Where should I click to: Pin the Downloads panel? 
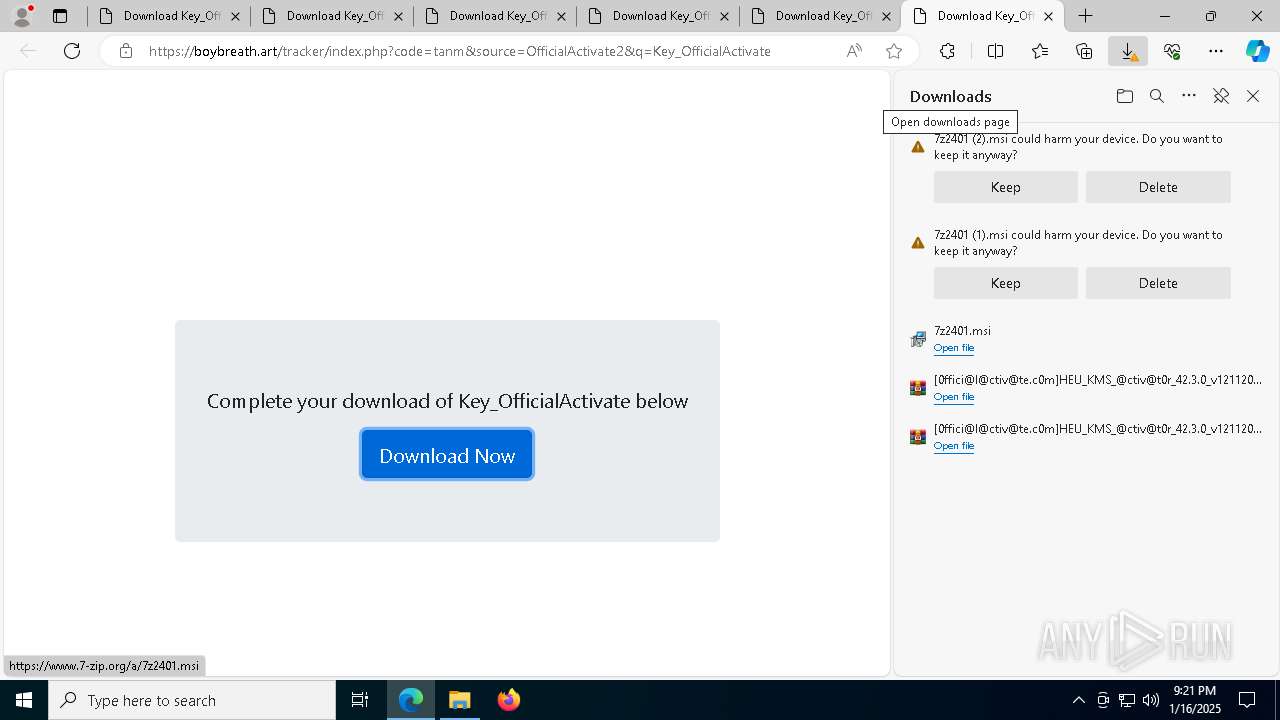pos(1221,96)
